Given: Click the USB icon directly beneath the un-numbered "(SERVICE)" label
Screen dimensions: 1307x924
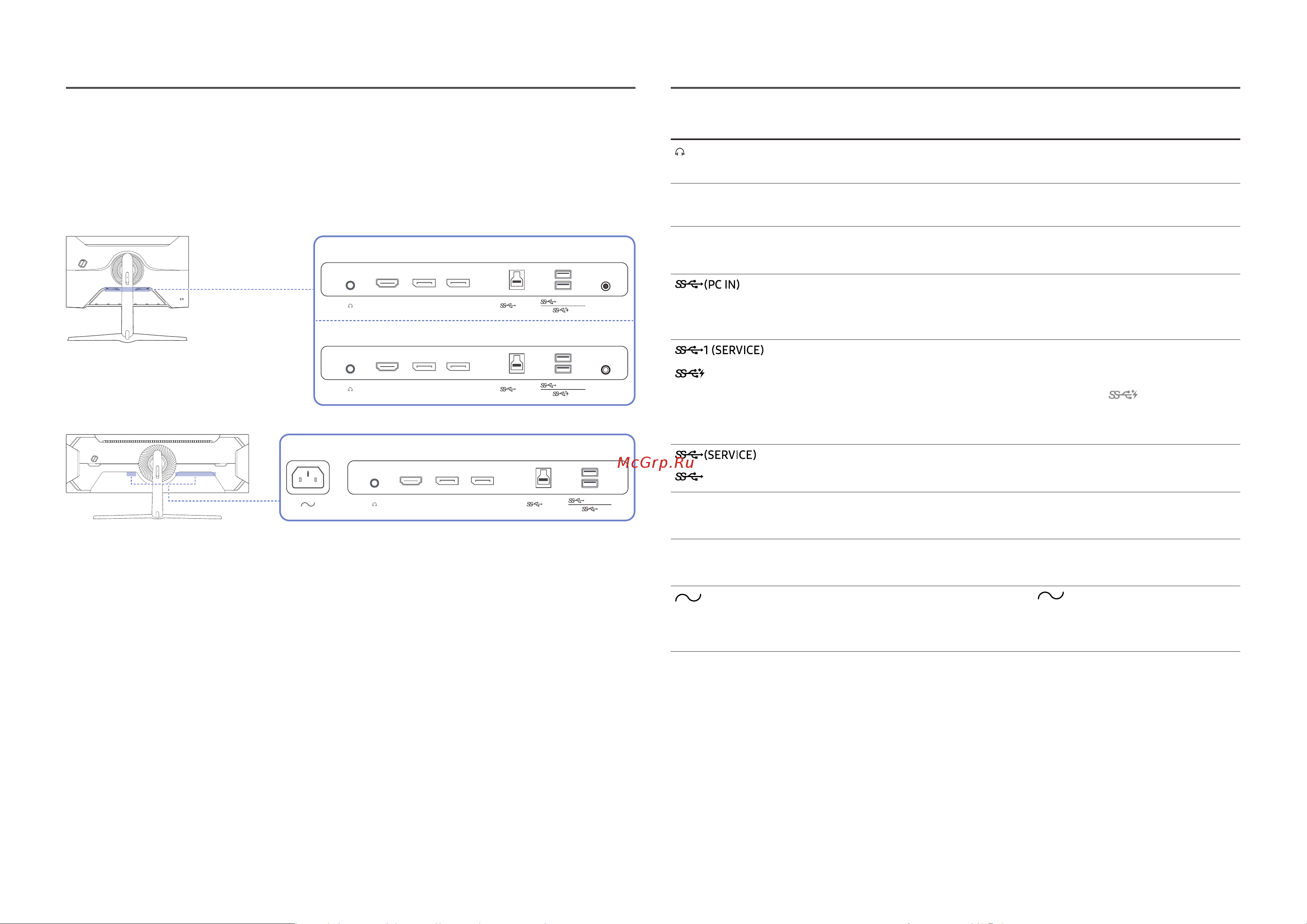Looking at the screenshot, I should click(689, 476).
